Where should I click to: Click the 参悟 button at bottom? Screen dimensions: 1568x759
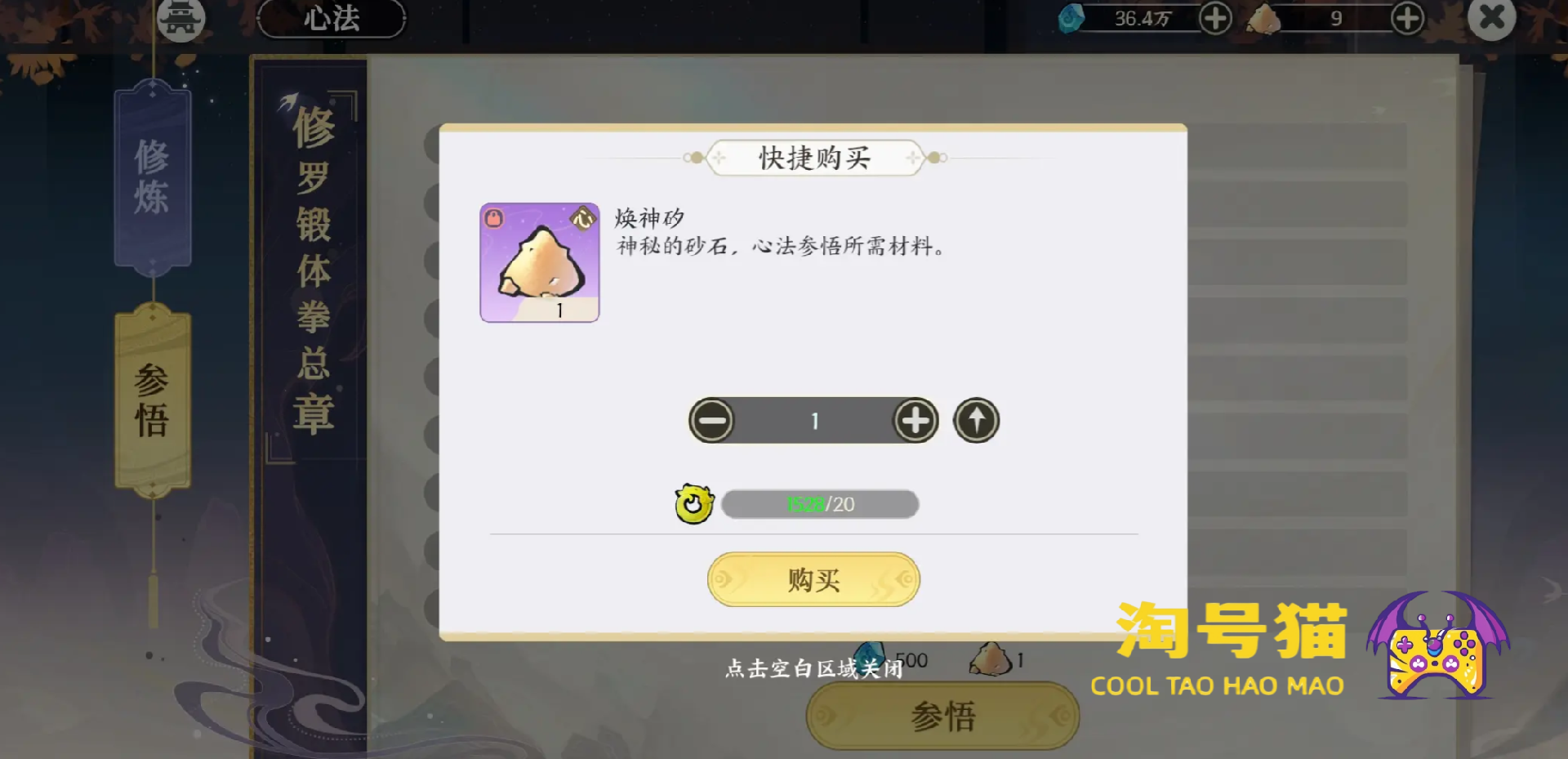coord(943,717)
